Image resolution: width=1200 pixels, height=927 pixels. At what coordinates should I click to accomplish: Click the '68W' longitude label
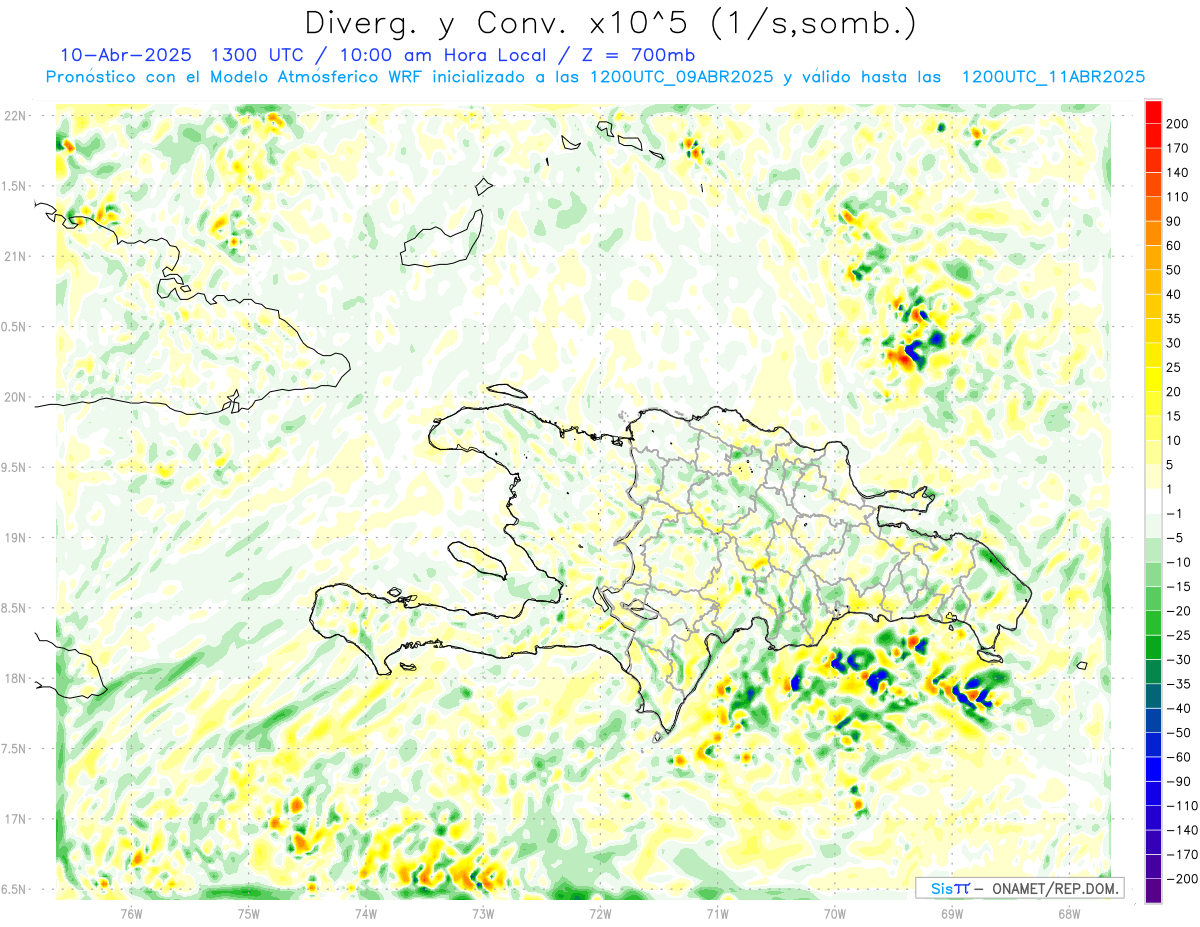point(1068,912)
